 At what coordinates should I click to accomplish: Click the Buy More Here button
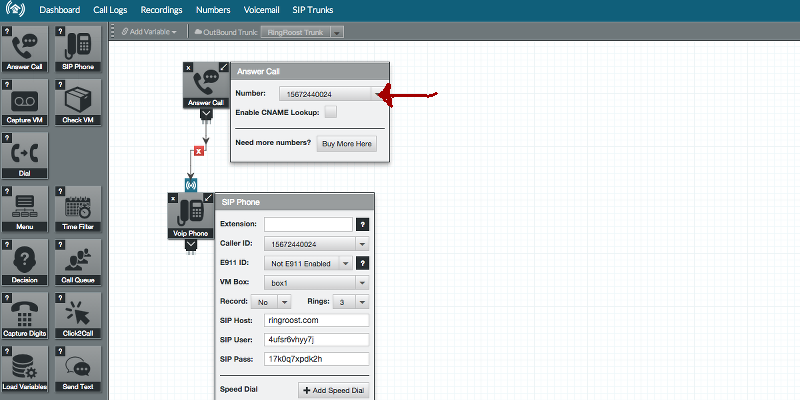click(x=347, y=144)
